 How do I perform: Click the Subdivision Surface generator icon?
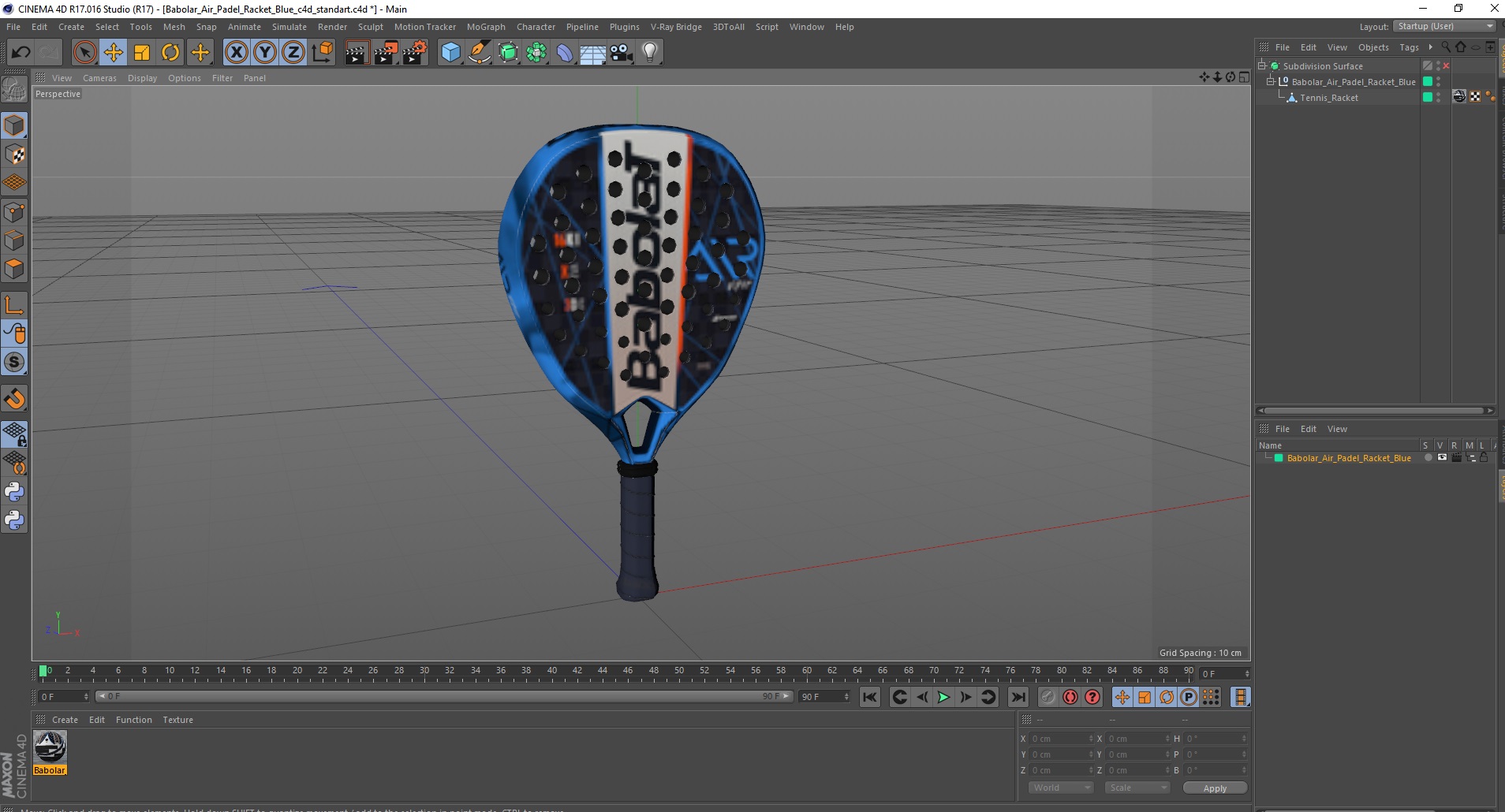[x=508, y=53]
